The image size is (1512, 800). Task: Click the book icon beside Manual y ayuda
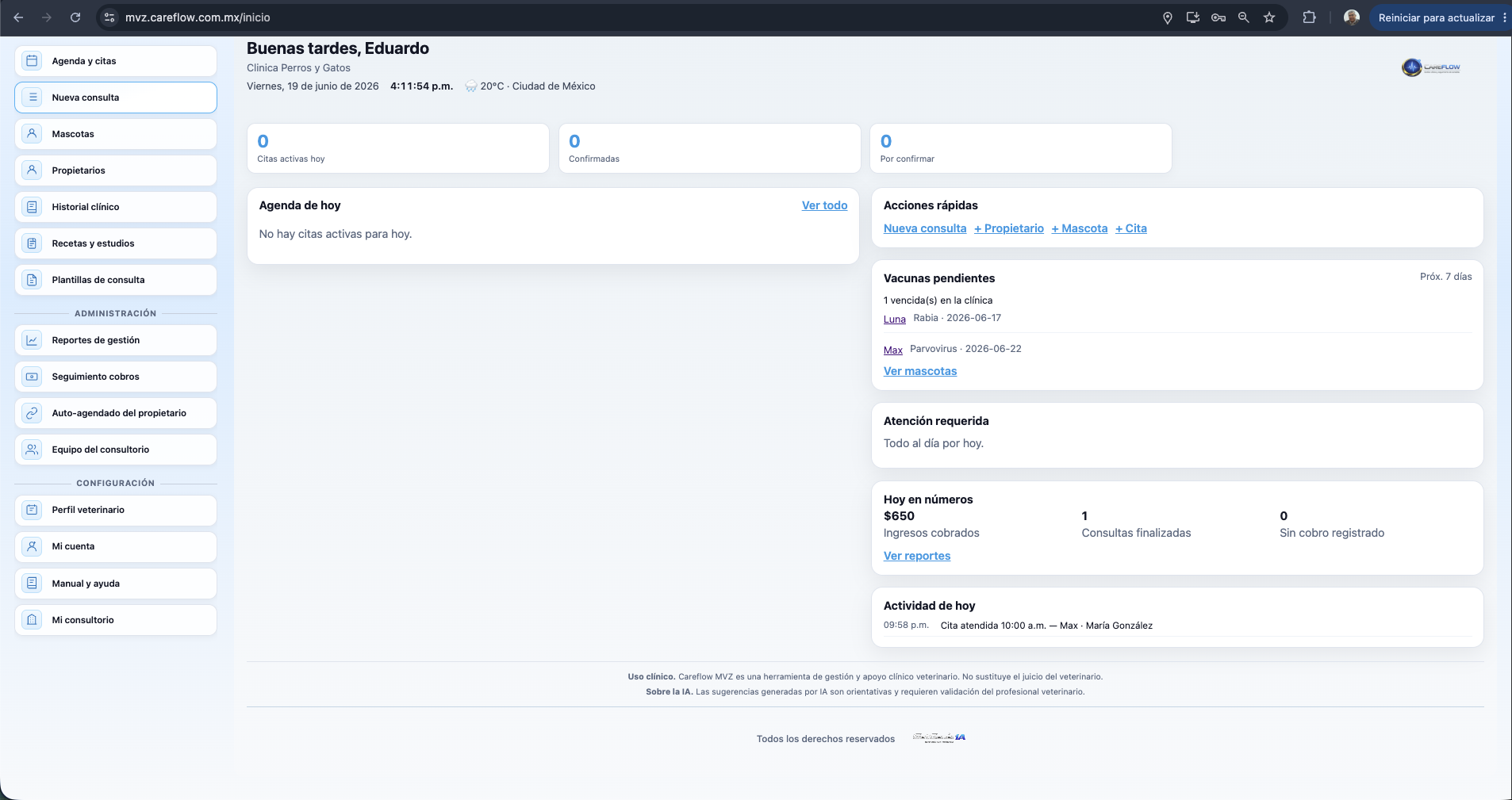click(32, 584)
